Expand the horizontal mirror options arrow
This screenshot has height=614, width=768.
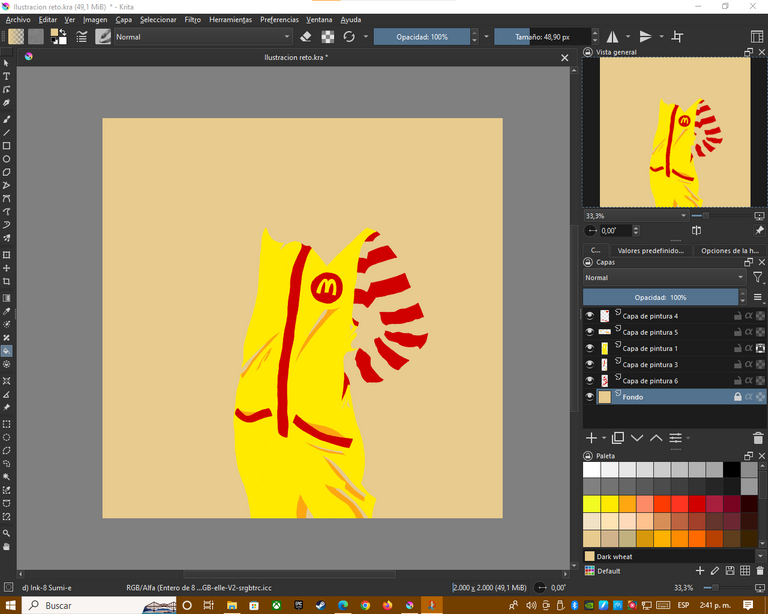[x=628, y=37]
